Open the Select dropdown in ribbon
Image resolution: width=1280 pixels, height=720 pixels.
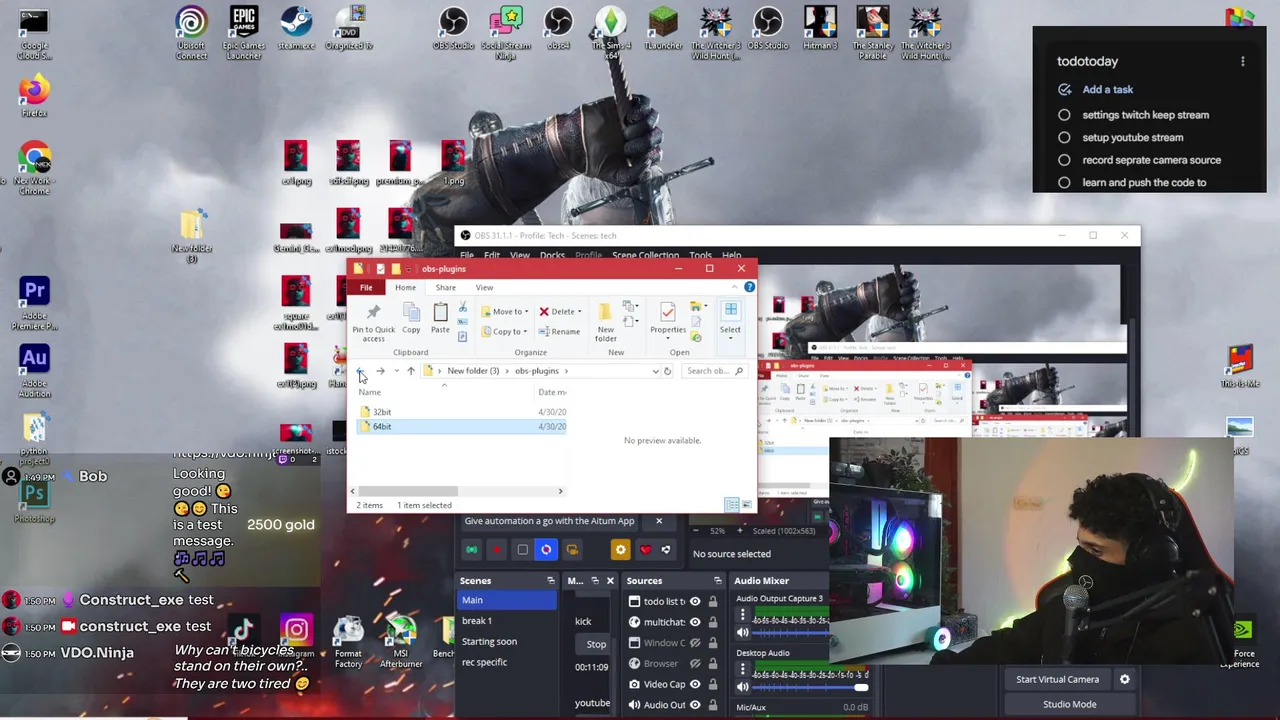pyautogui.click(x=730, y=337)
